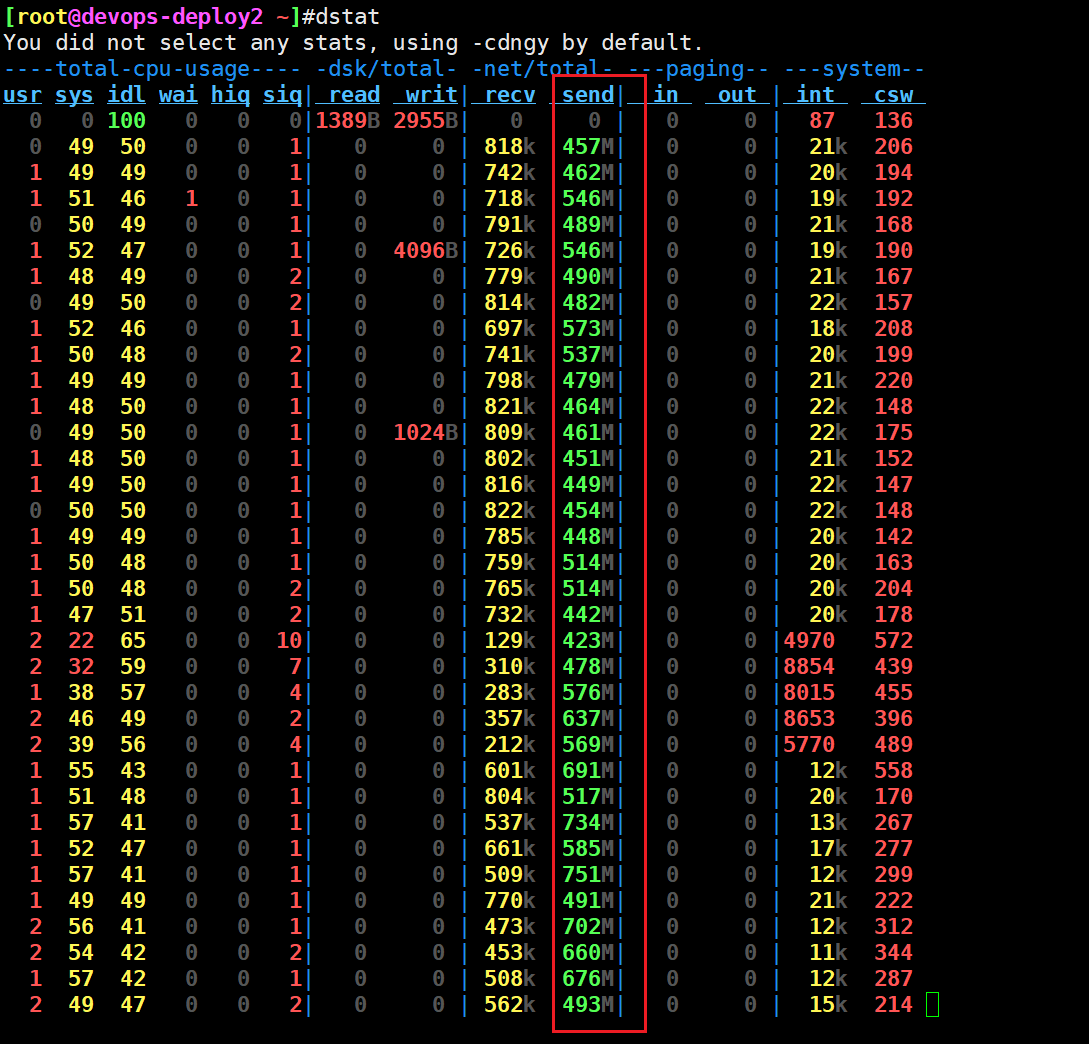Select the 'hiq' column header

(231, 94)
